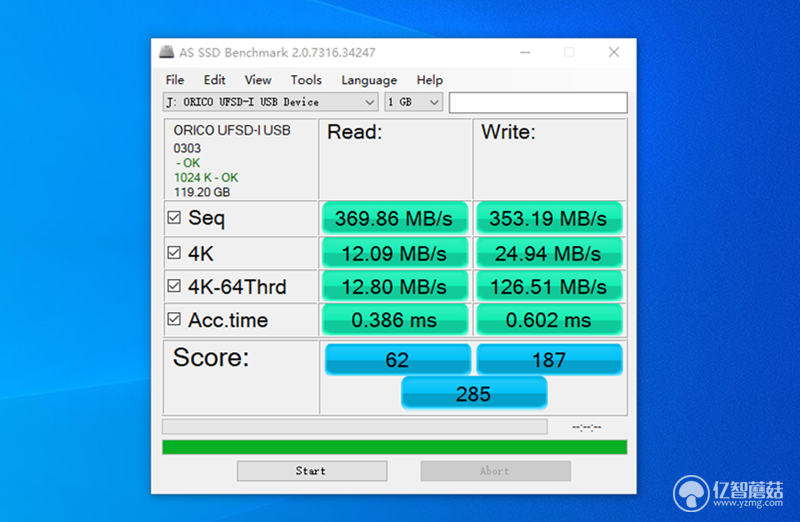Viewport: 800px width, 522px height.
Task: Click the read access time 0.386 ms
Action: point(394,320)
